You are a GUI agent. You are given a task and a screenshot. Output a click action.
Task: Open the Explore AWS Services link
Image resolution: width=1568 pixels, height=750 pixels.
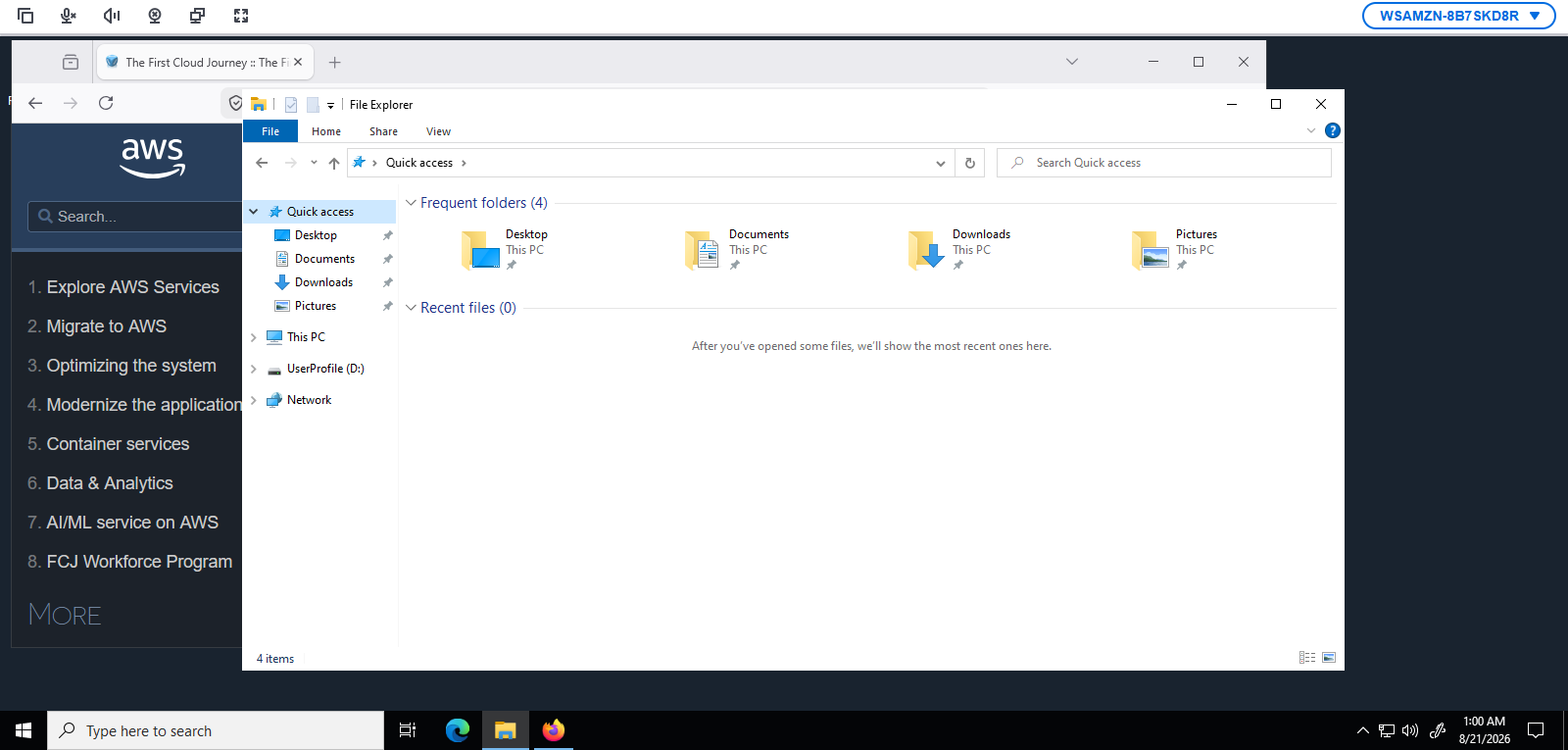pyautogui.click(x=133, y=287)
